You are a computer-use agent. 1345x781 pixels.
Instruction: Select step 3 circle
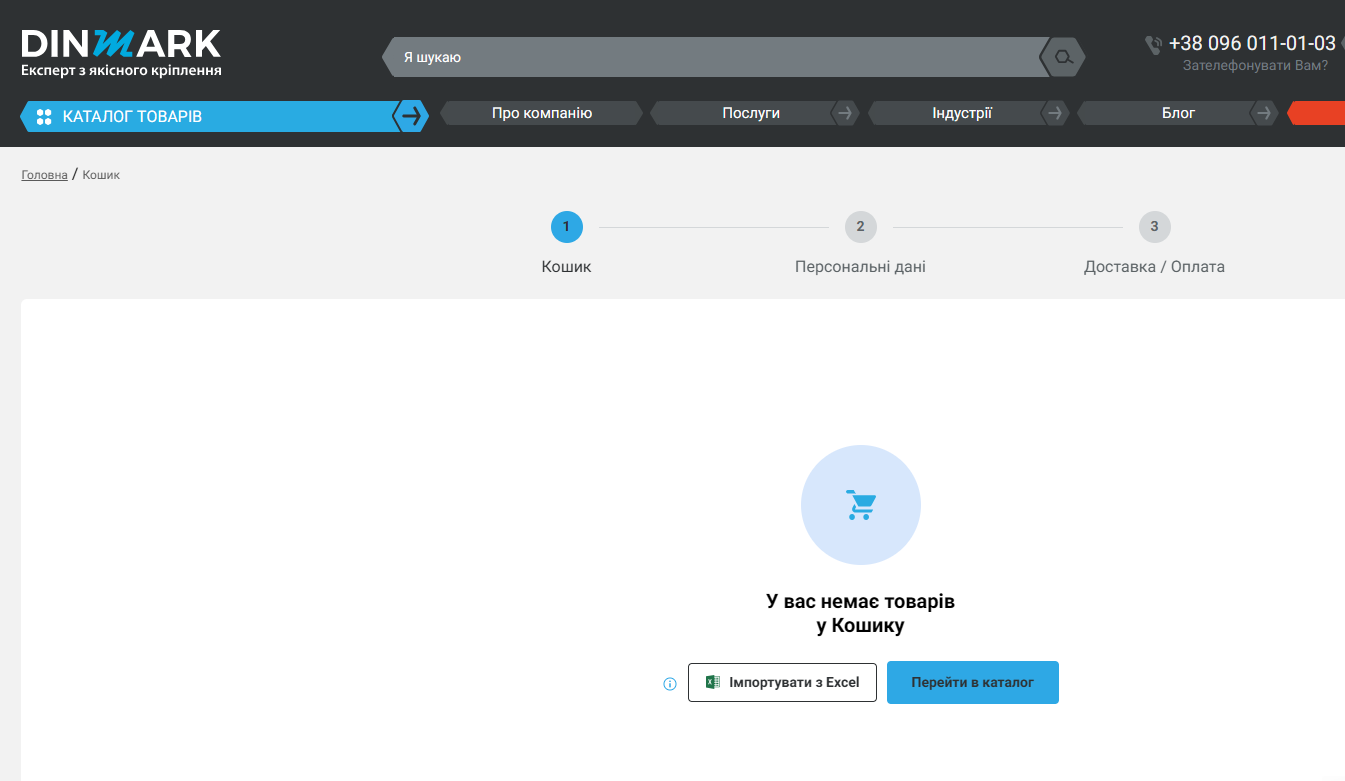coord(1154,227)
